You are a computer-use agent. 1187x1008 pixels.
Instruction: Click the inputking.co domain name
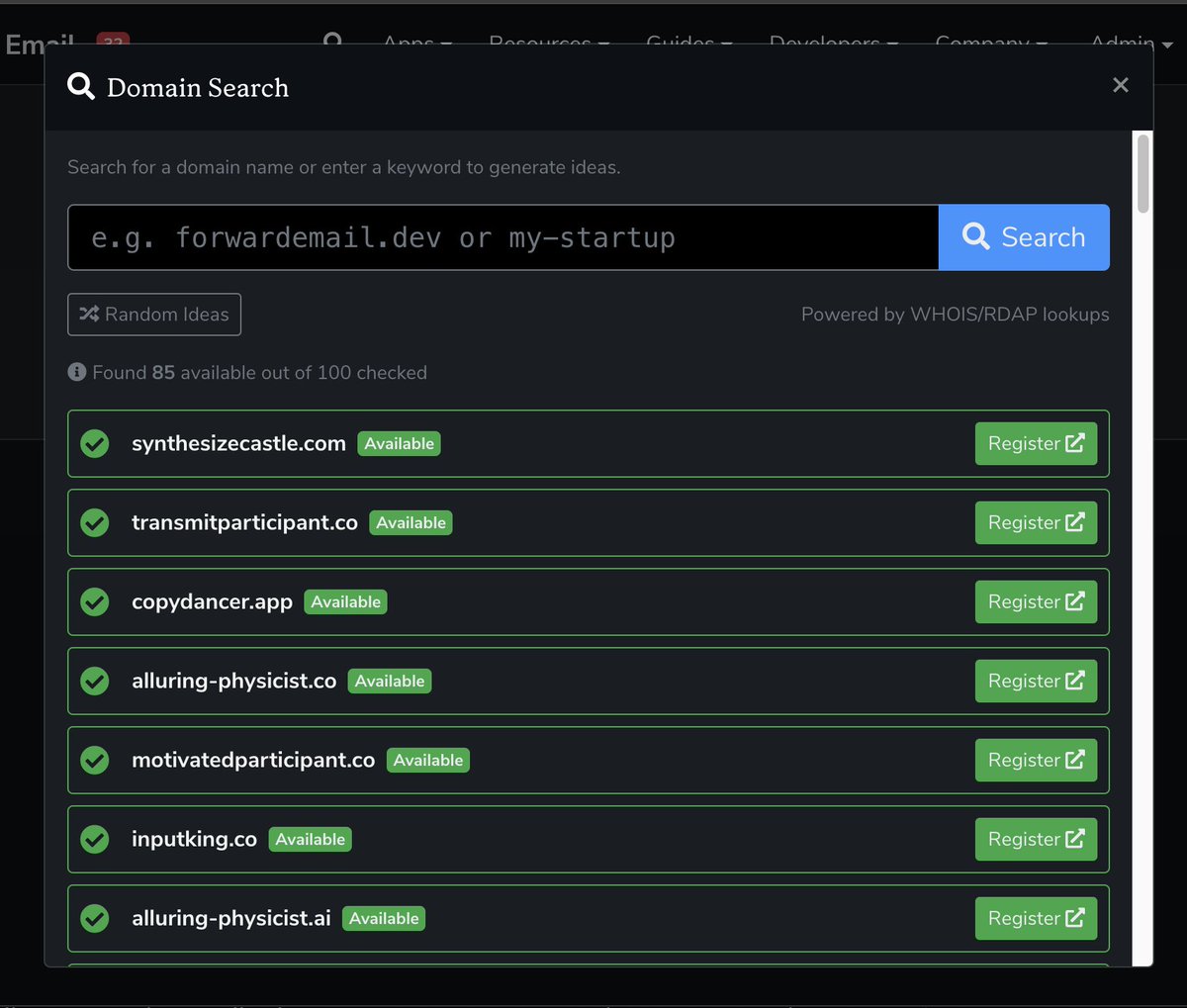(194, 839)
